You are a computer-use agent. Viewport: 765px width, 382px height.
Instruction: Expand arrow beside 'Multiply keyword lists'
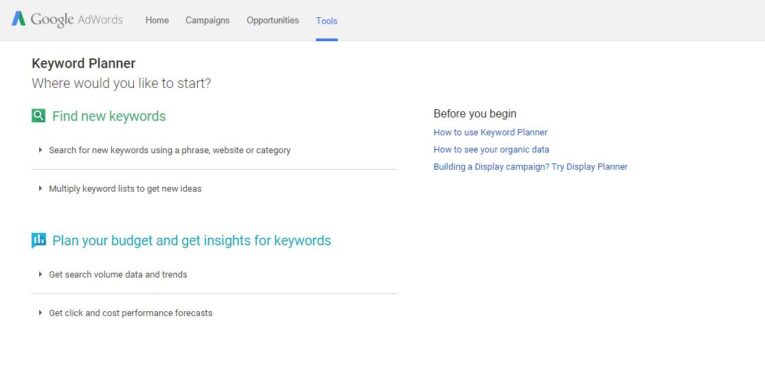40,188
